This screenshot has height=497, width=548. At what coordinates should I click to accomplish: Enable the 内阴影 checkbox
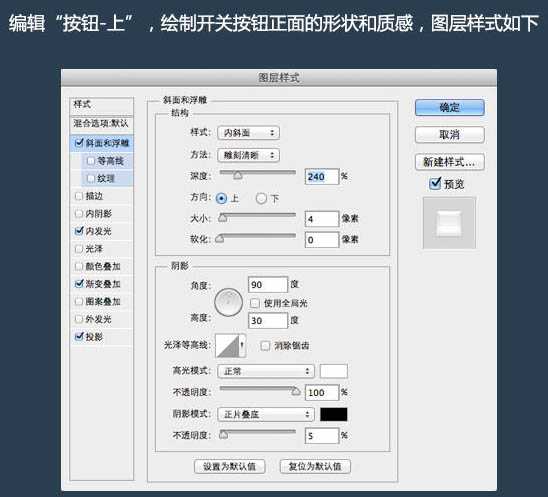click(x=79, y=214)
